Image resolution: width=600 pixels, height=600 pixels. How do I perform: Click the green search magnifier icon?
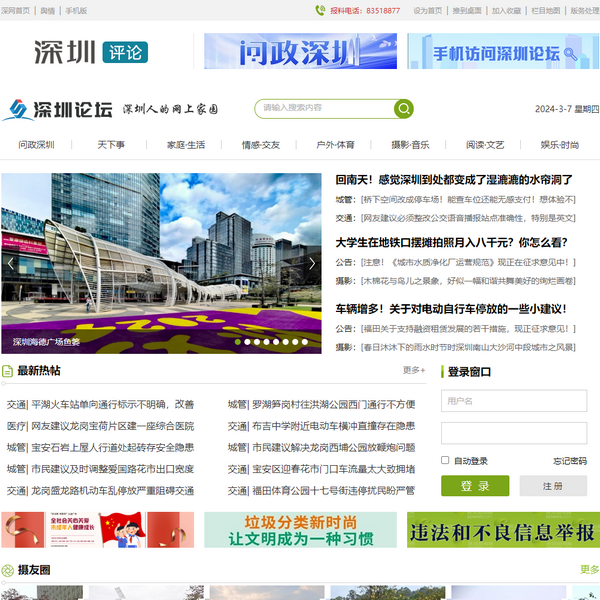[x=403, y=108]
